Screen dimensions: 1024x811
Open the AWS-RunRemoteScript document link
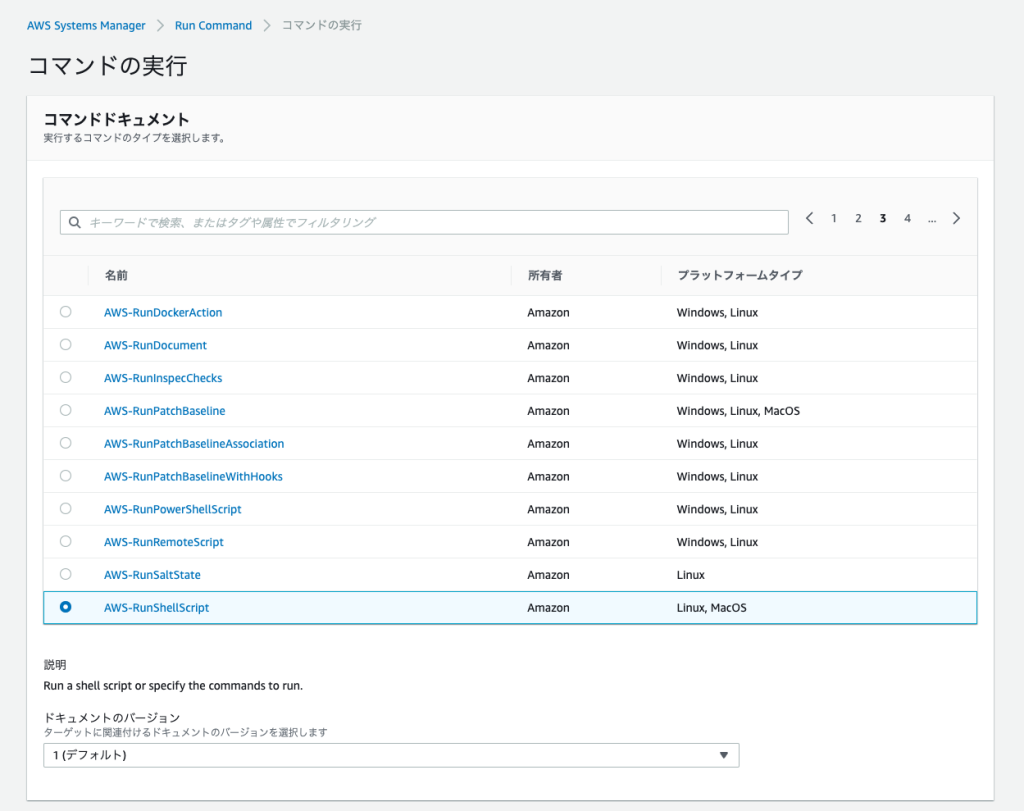(x=164, y=542)
